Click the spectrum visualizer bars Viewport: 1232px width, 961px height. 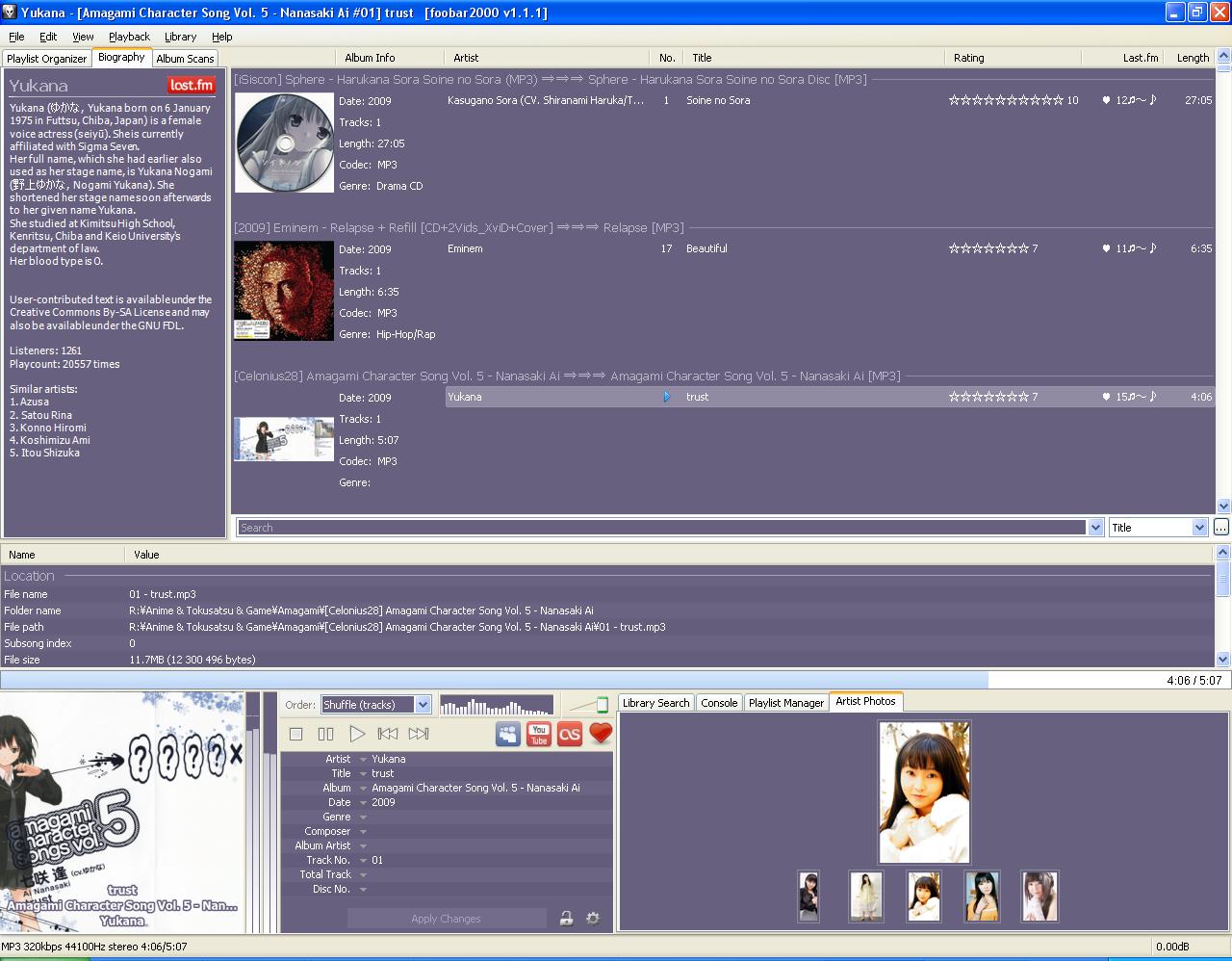click(496, 705)
